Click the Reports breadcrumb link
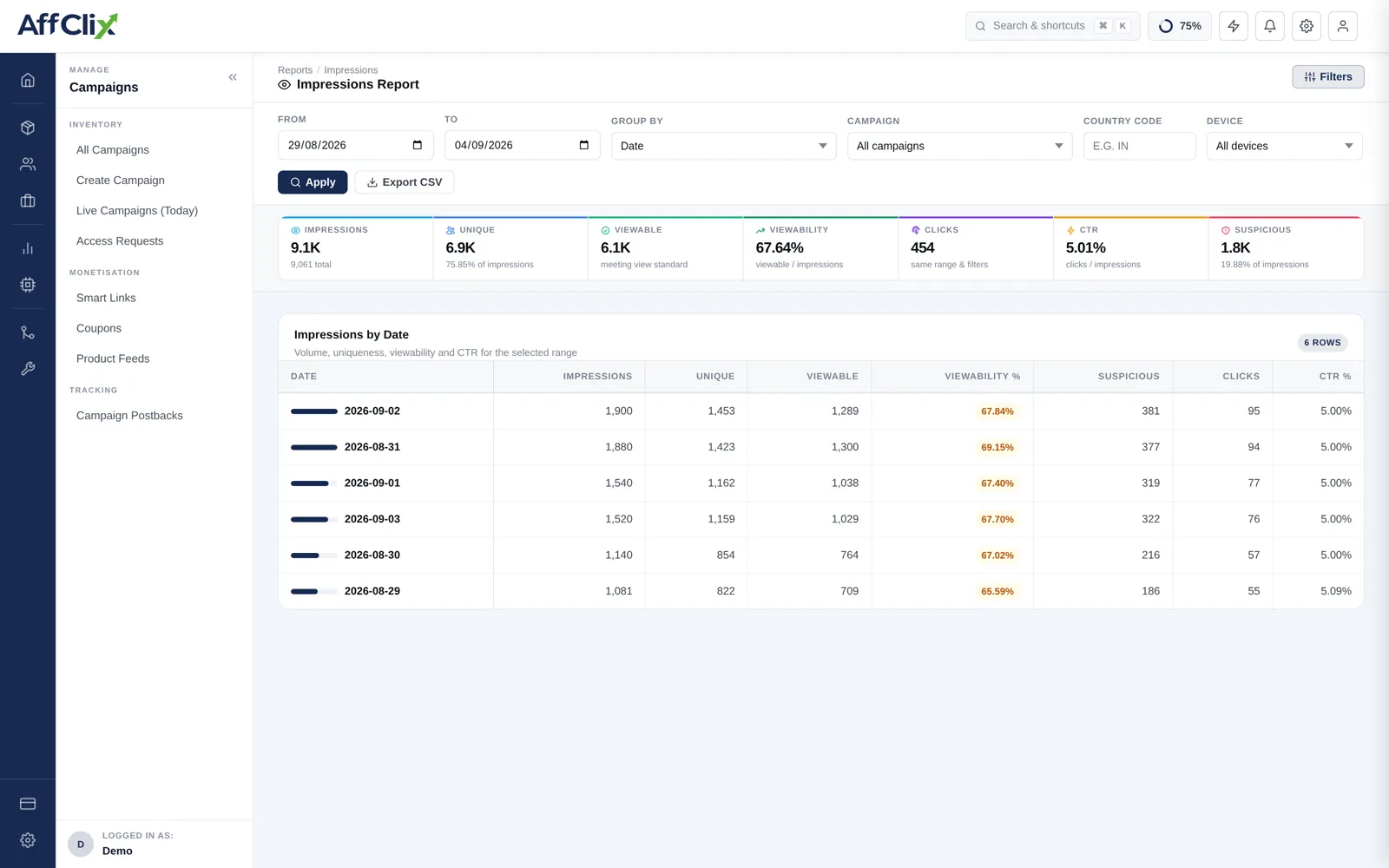Image resolution: width=1389 pixels, height=868 pixels. click(295, 70)
